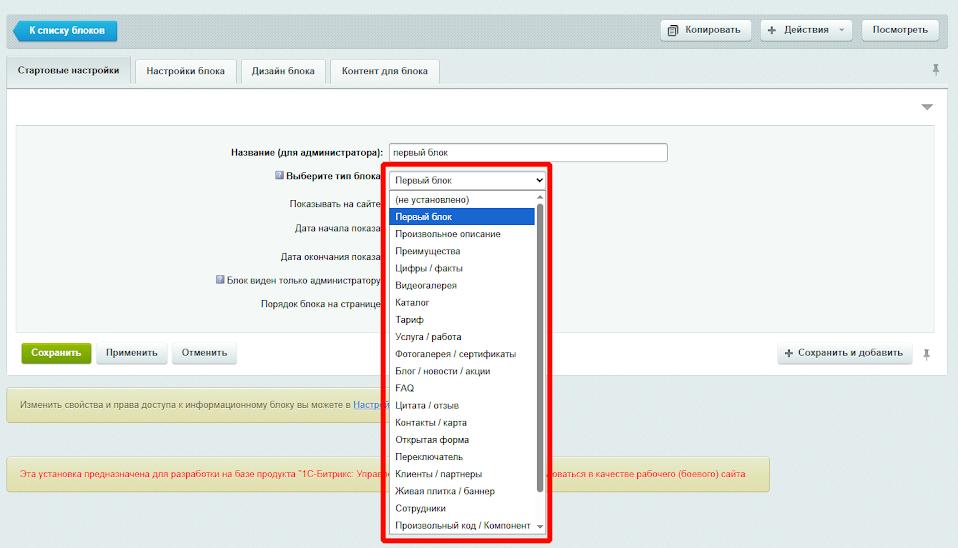Open the Дизайн блока tab
The height and width of the screenshot is (548, 958).
coord(283,71)
